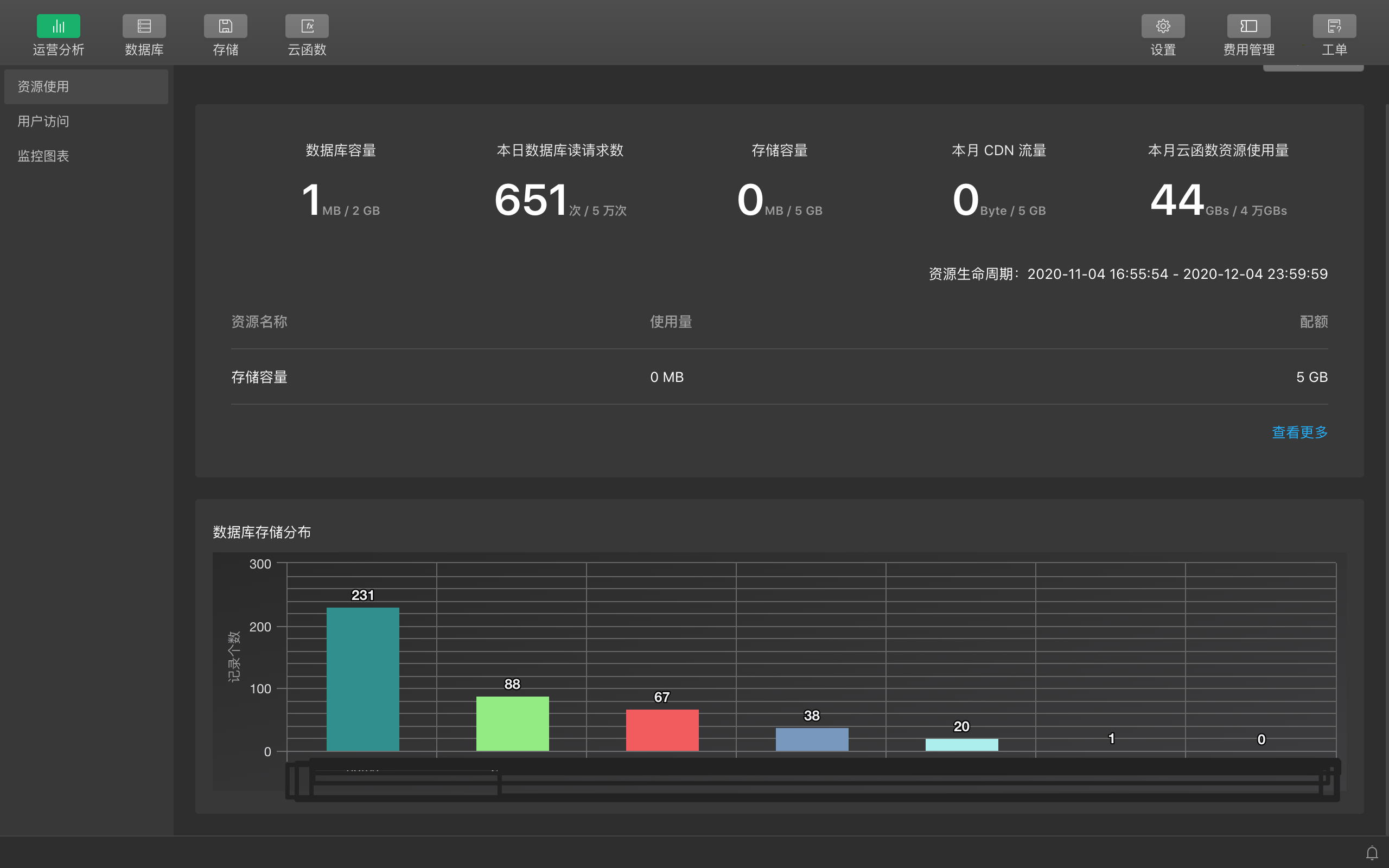Open the 云函数 cloud functions icon

307,27
